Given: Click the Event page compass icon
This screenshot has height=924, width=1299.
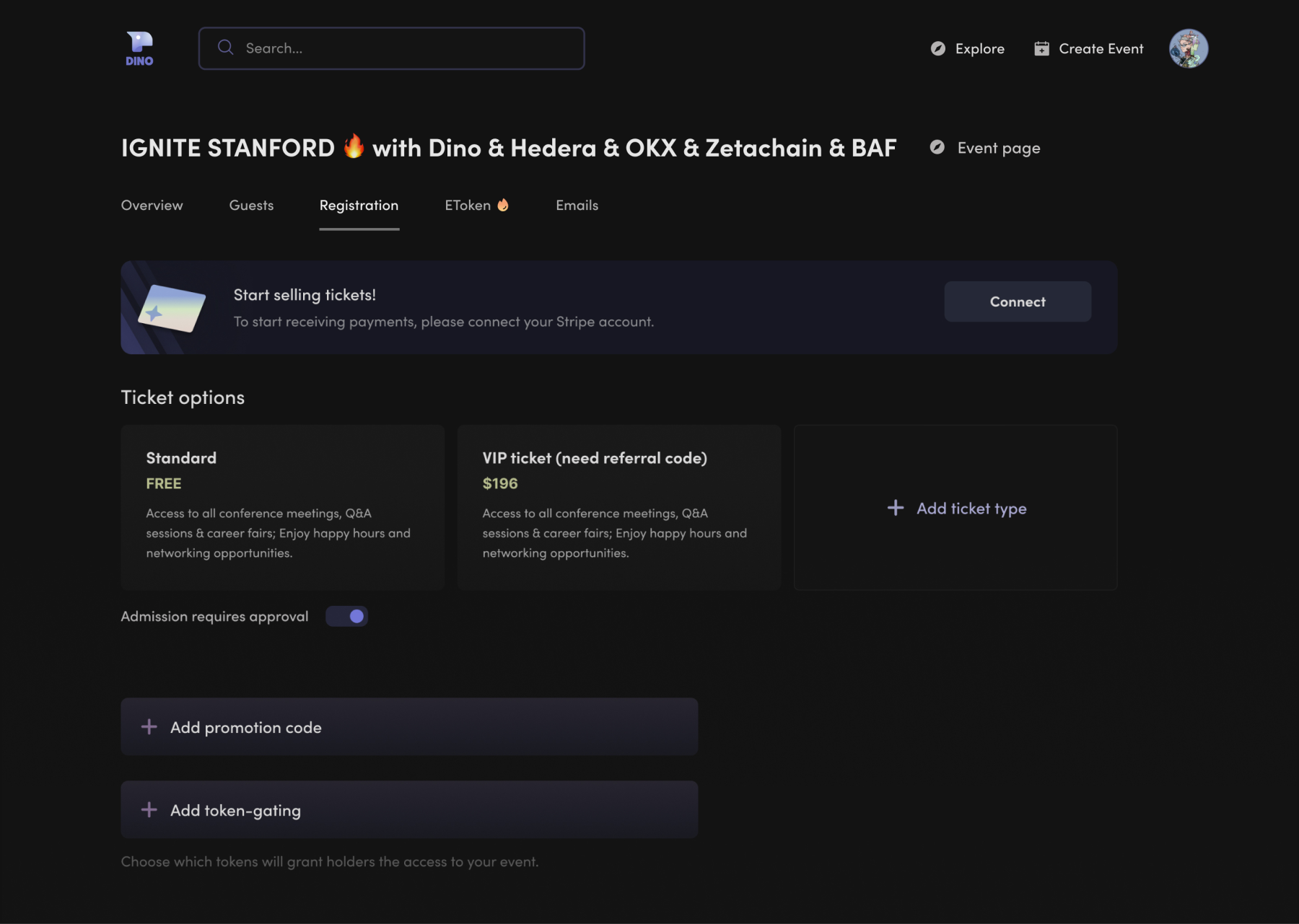Looking at the screenshot, I should point(937,147).
